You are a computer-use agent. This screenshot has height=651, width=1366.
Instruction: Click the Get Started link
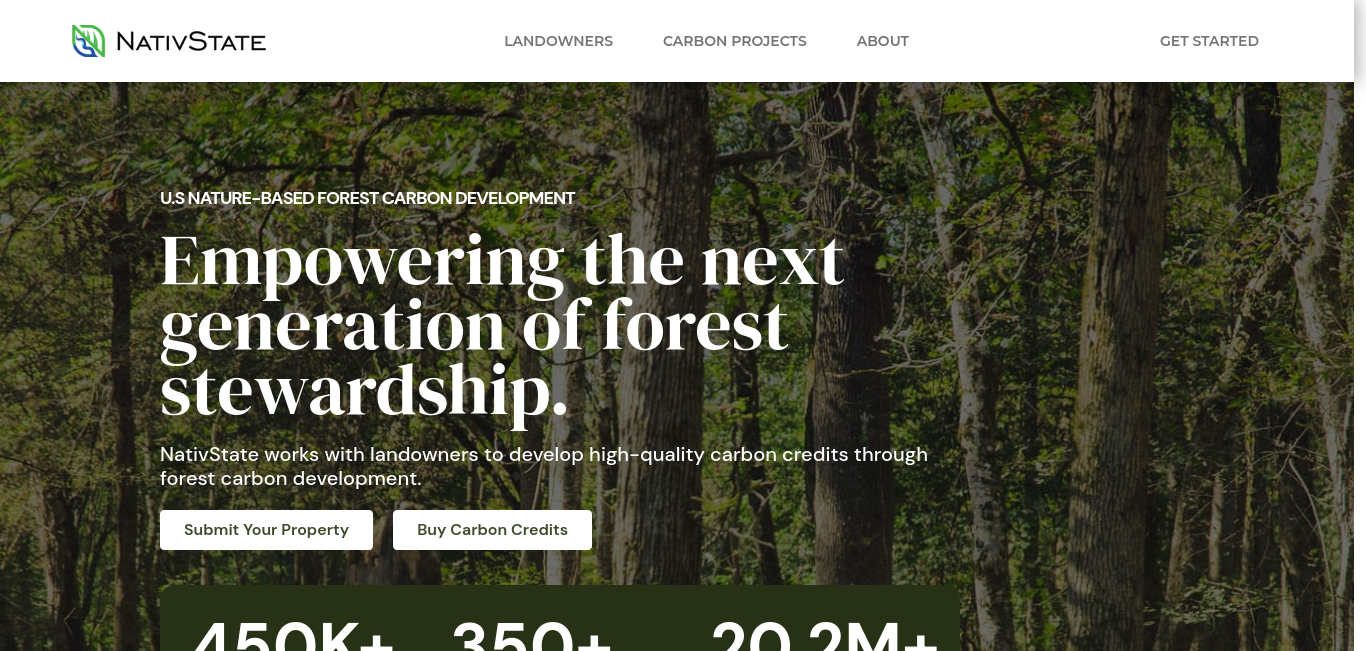pyautogui.click(x=1209, y=41)
